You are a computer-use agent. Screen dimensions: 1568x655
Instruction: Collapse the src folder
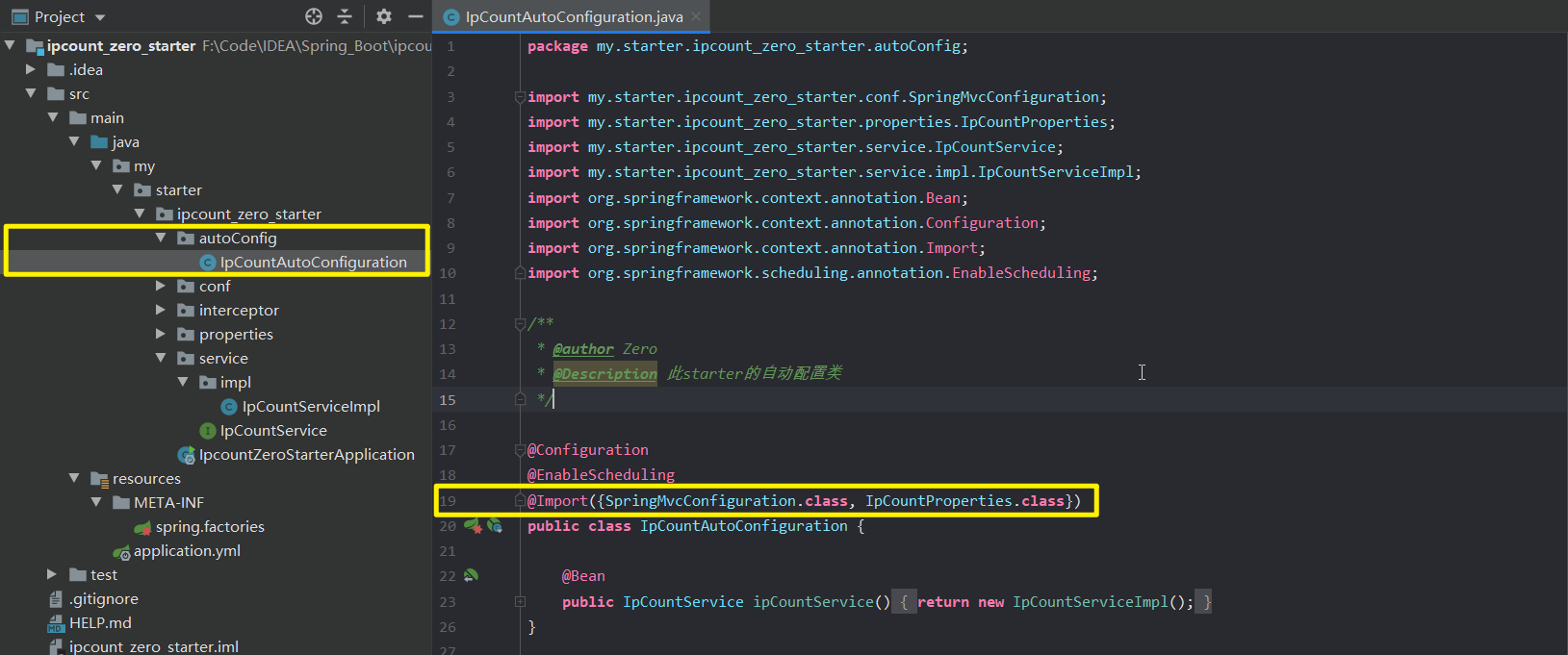point(31,93)
